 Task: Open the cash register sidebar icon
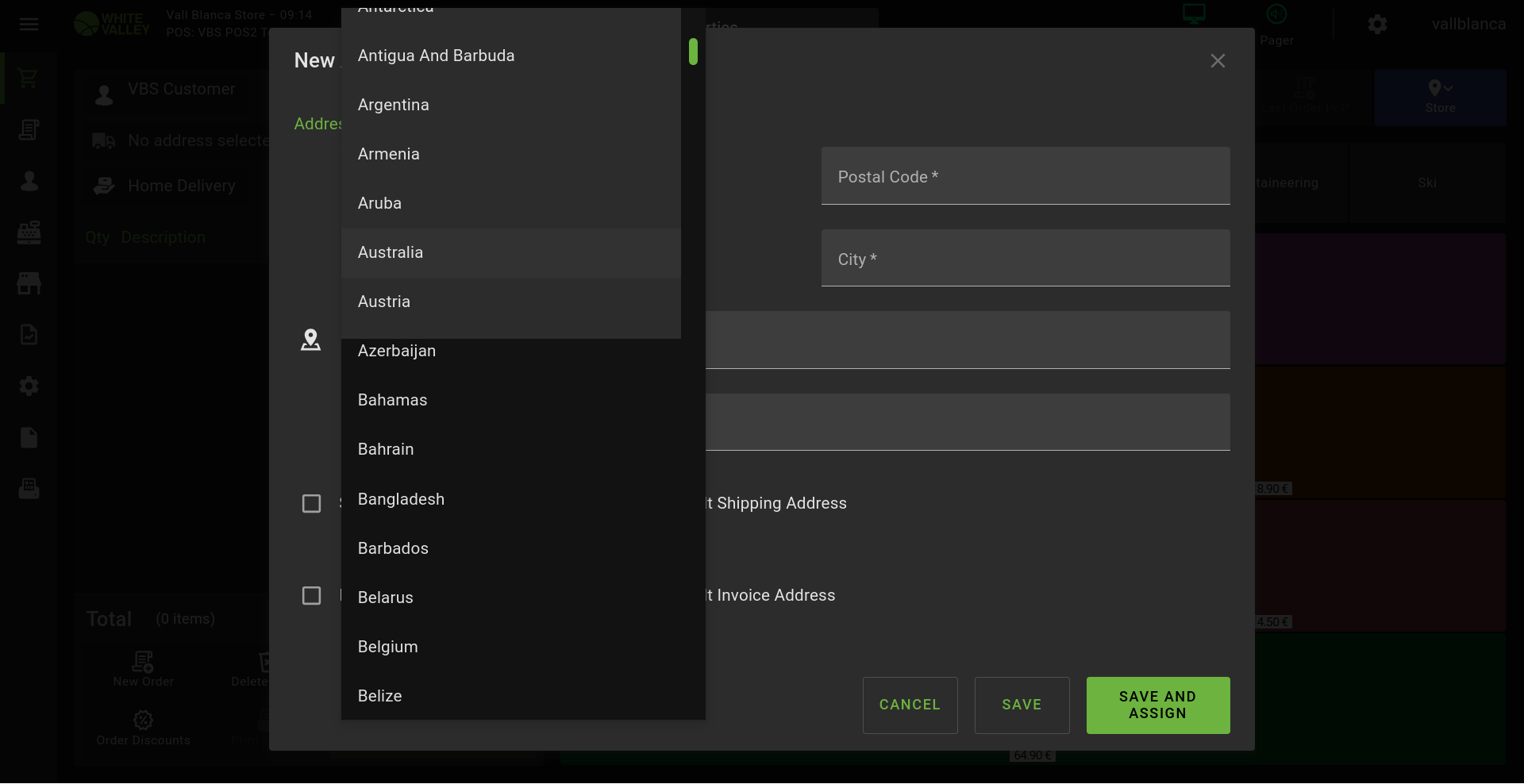pyautogui.click(x=29, y=233)
